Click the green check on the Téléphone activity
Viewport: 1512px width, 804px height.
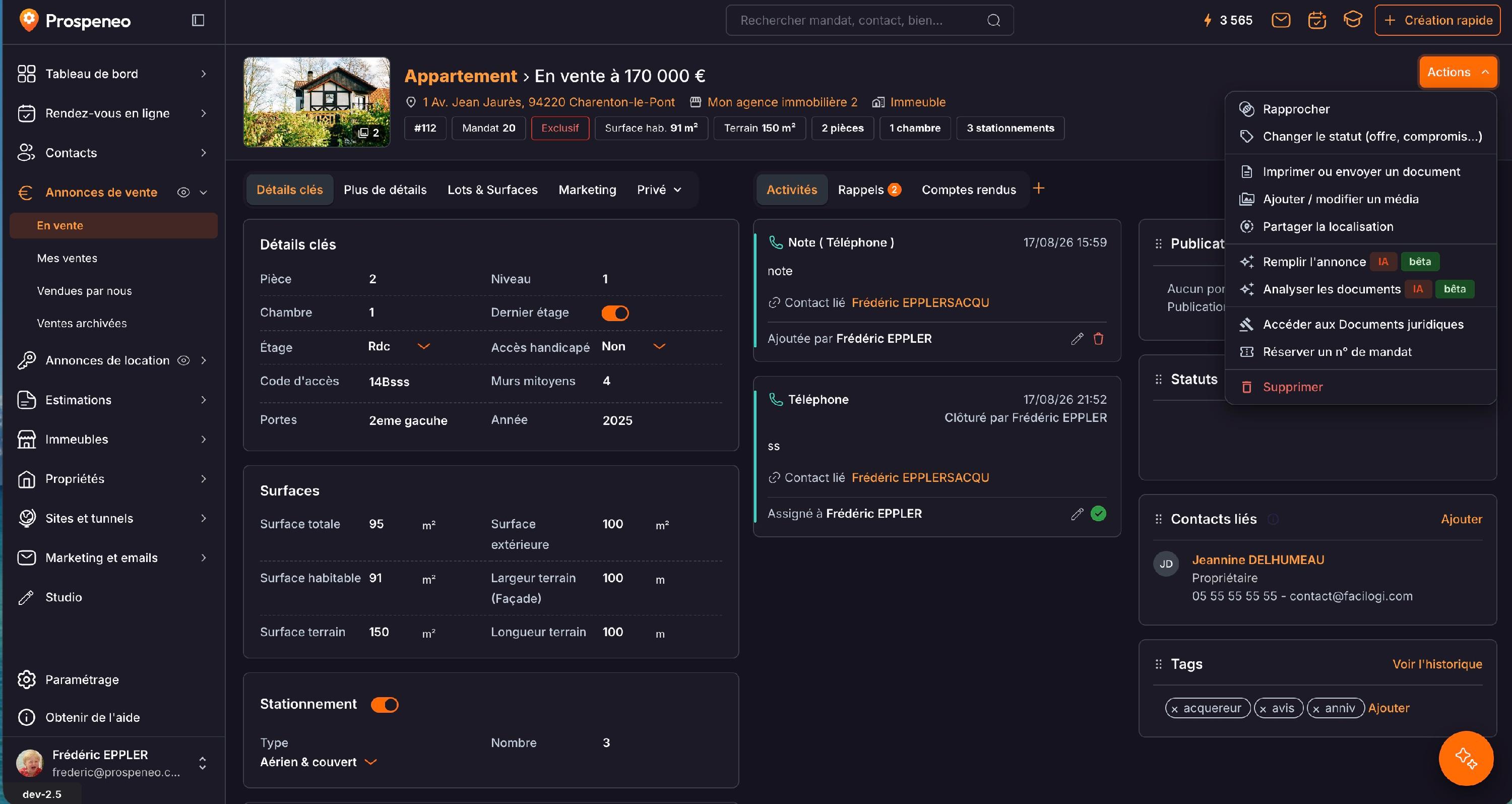point(1098,514)
